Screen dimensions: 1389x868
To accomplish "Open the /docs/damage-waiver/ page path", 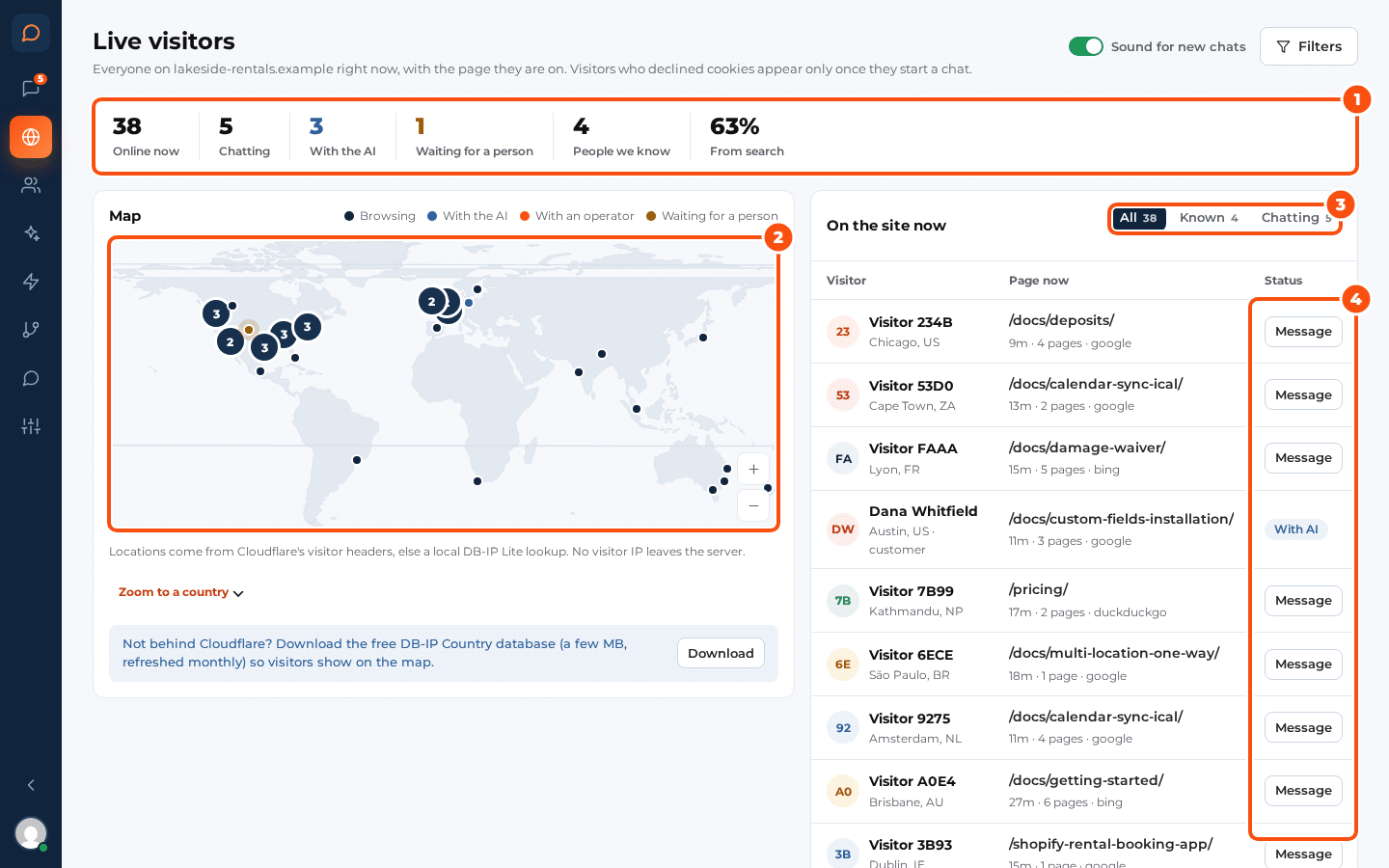I will click(1087, 448).
